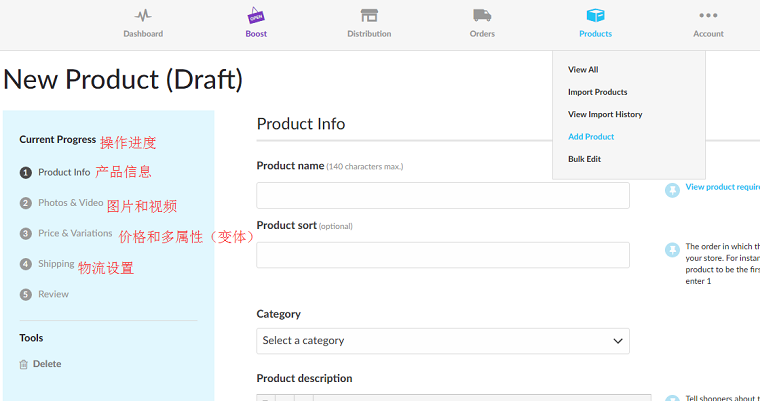The width and height of the screenshot is (760, 401).
Task: Click the Current Progress heading
Action: tap(58, 140)
